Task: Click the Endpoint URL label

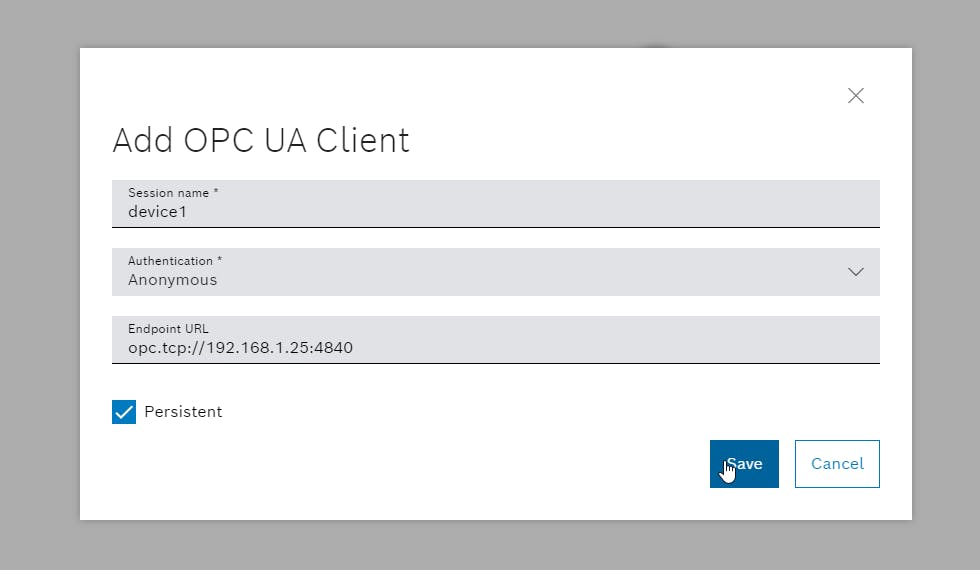Action: (x=168, y=329)
